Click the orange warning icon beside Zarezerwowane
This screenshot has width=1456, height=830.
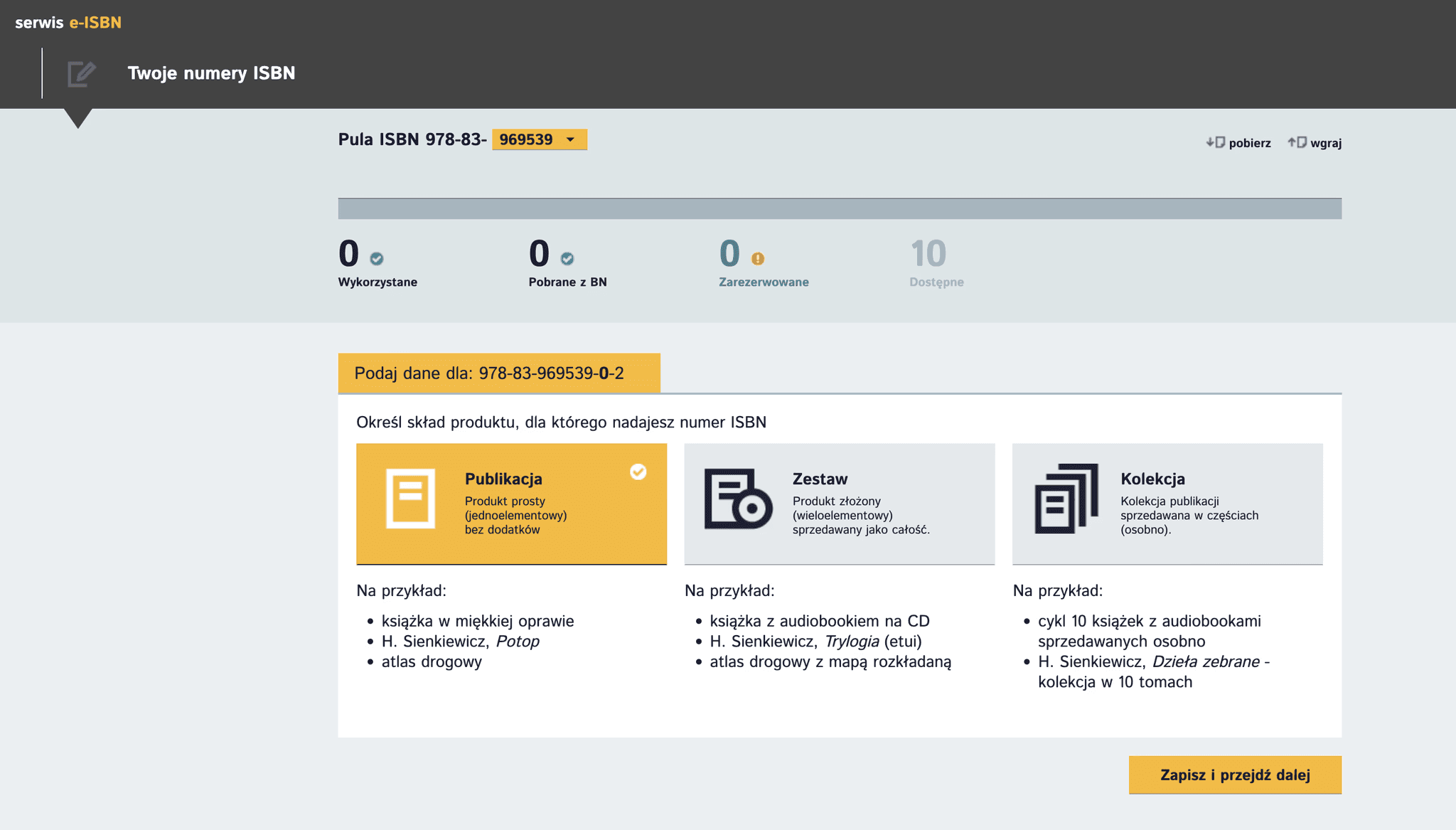tap(758, 259)
